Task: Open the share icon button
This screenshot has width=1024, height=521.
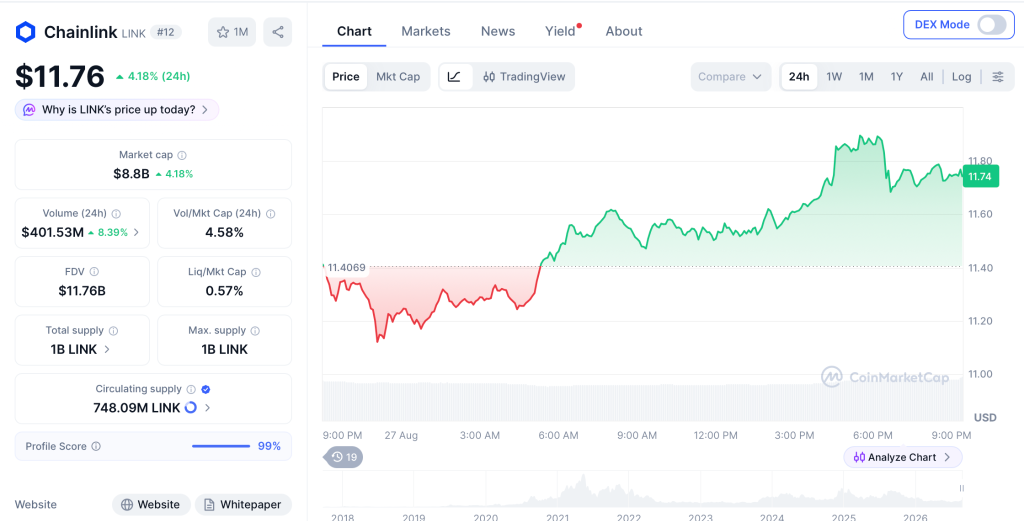Action: pos(278,32)
